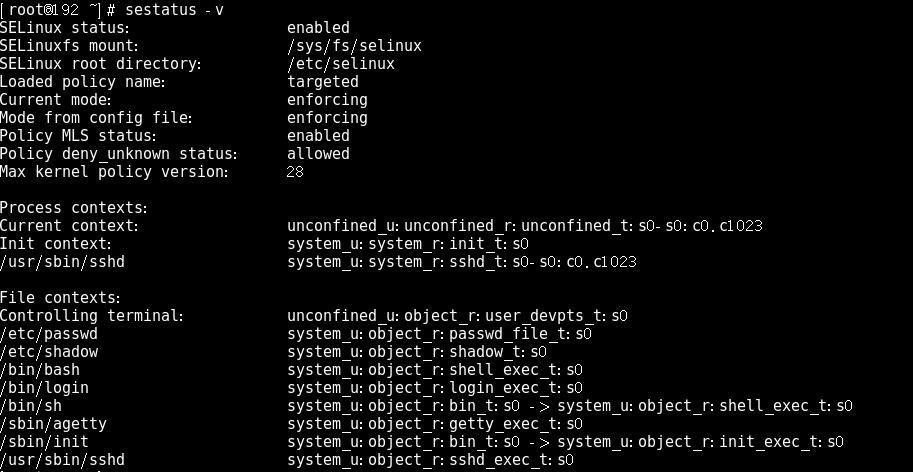Click the Controlling terminal label
Screen dimensions: 913x472
[x=92, y=316]
